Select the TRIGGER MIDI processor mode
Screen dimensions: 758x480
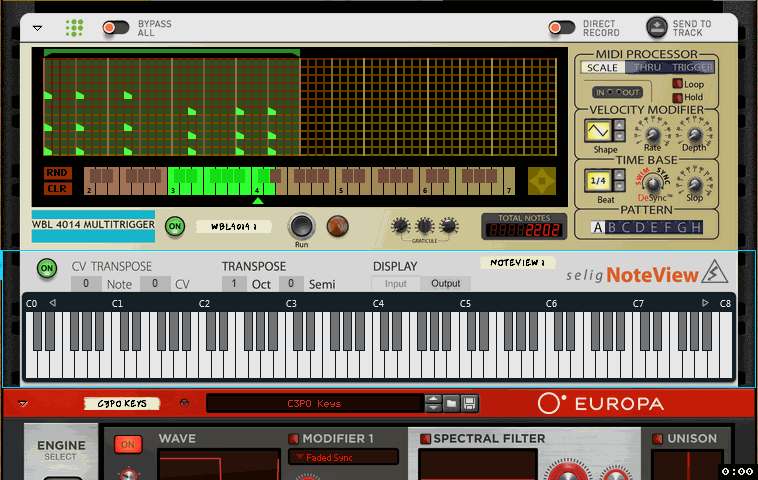pos(692,68)
